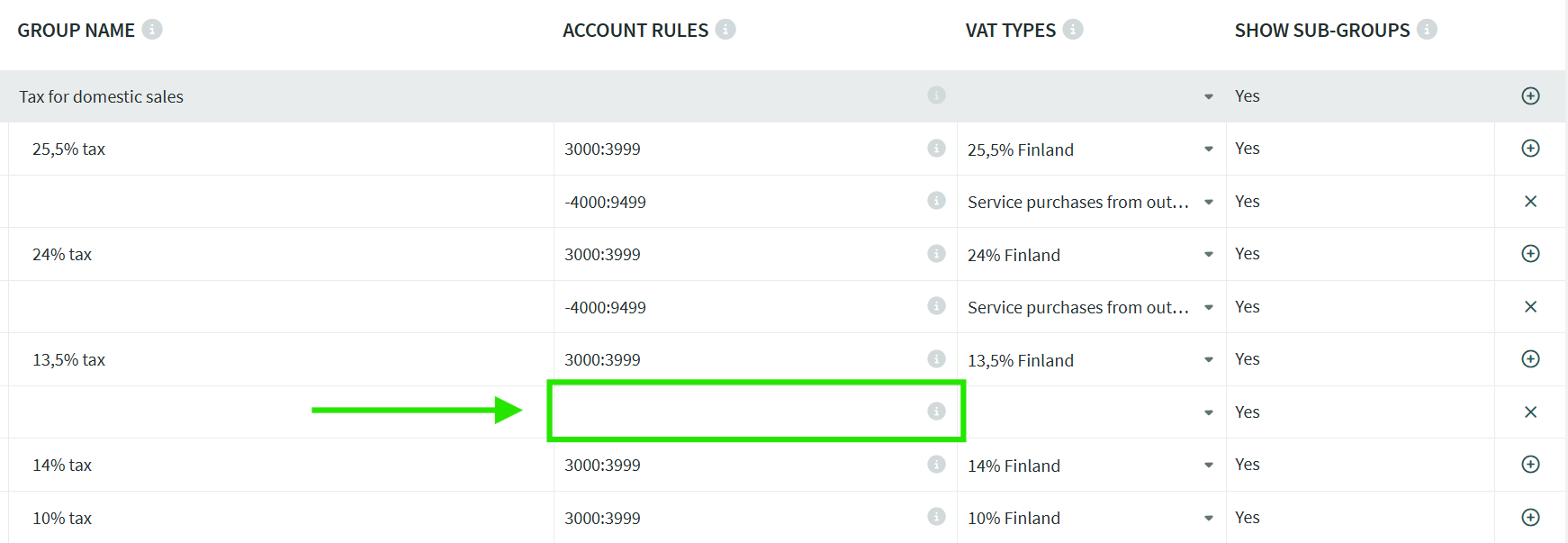Click the highlighted empty account rules field
Viewport: 1568px width, 543px height.
pyautogui.click(x=738, y=412)
